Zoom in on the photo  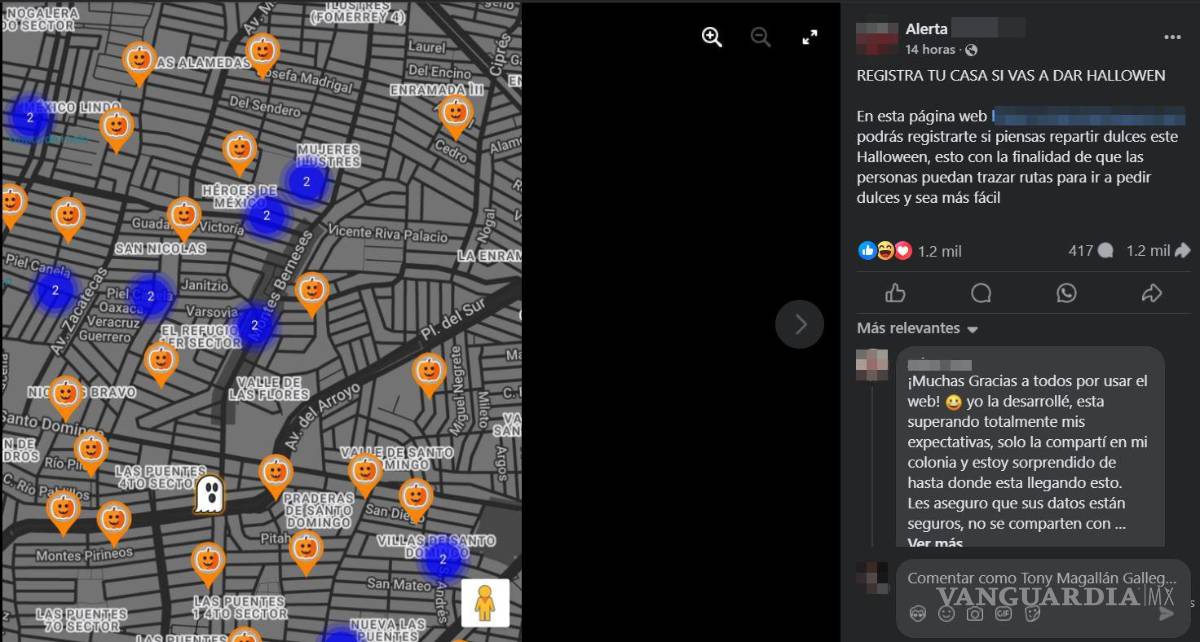tap(712, 38)
